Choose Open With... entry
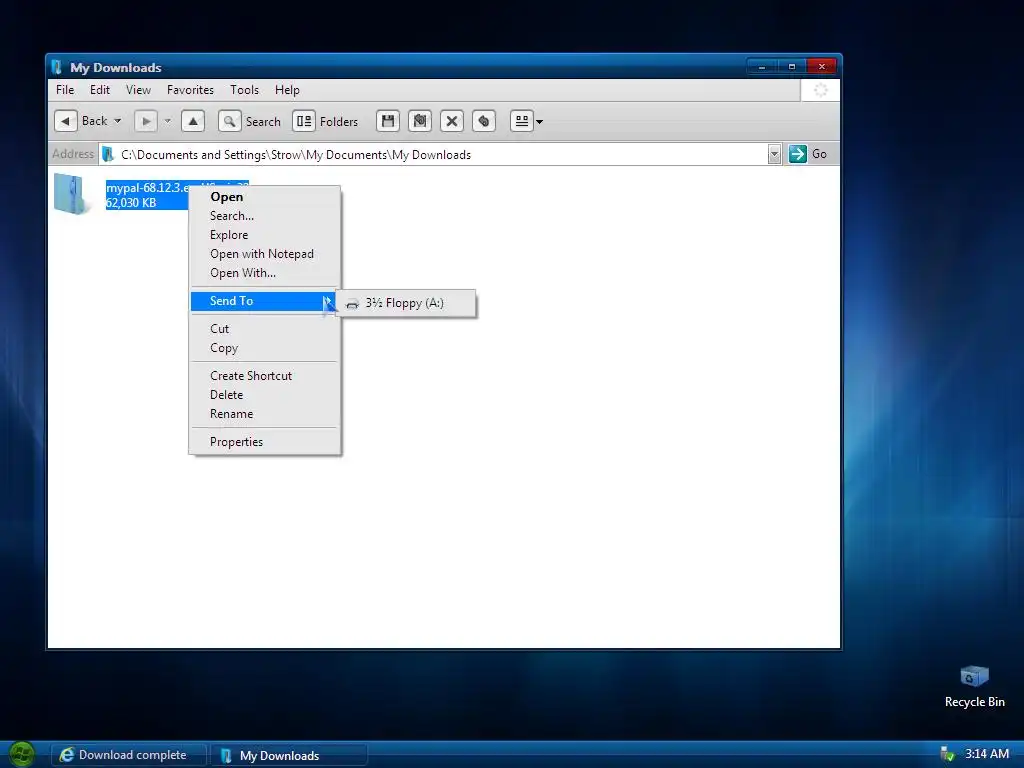The width and height of the screenshot is (1024, 768). tap(264, 272)
